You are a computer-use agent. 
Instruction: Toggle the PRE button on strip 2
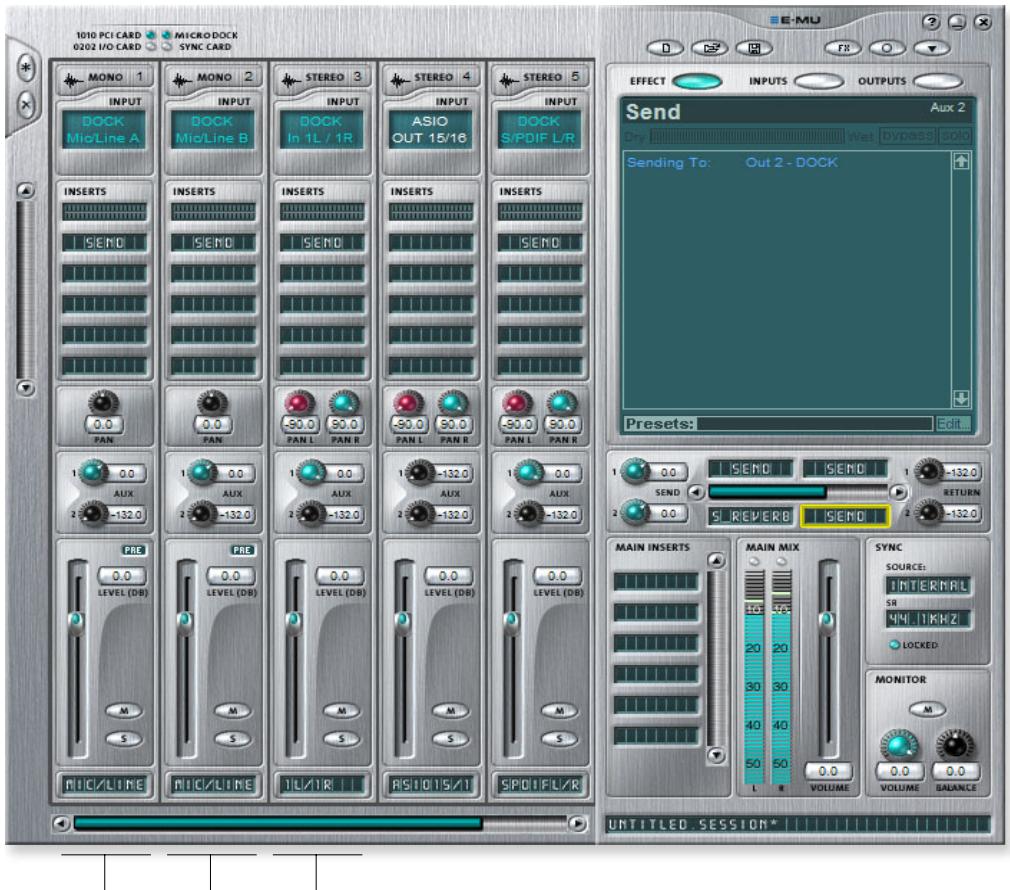point(243,550)
